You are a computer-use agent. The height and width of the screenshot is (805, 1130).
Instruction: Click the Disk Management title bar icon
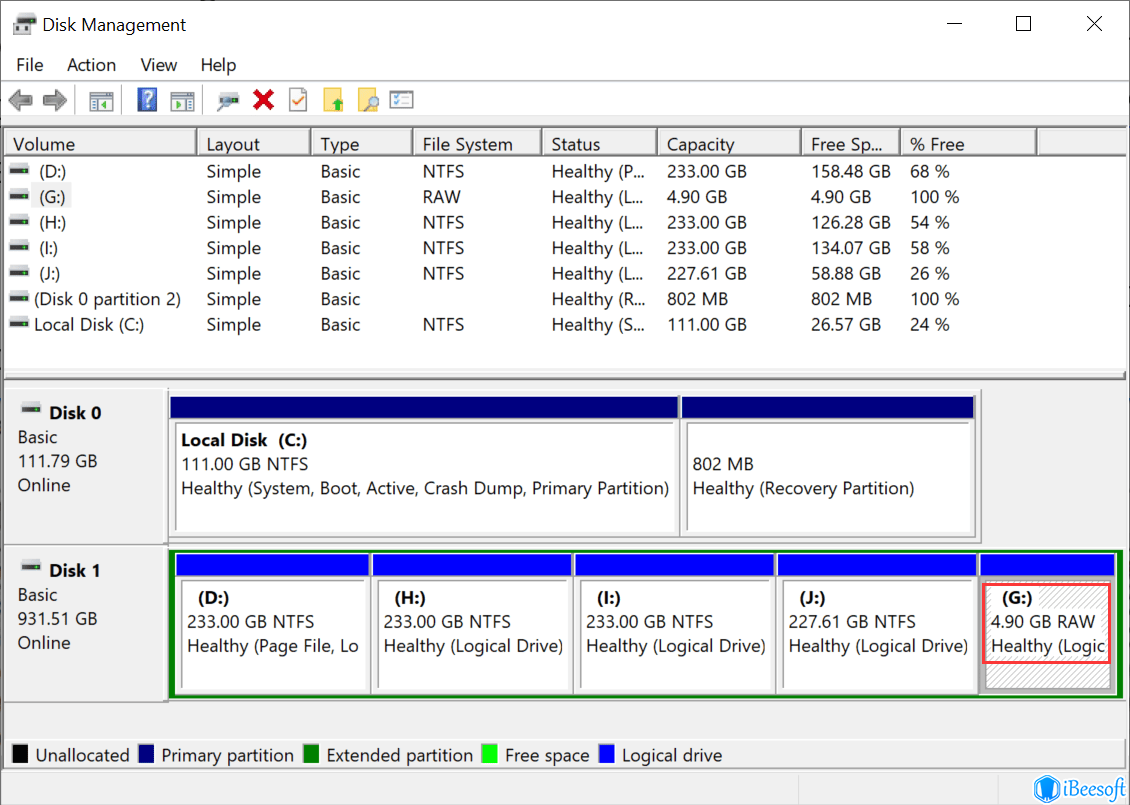click(x=24, y=25)
